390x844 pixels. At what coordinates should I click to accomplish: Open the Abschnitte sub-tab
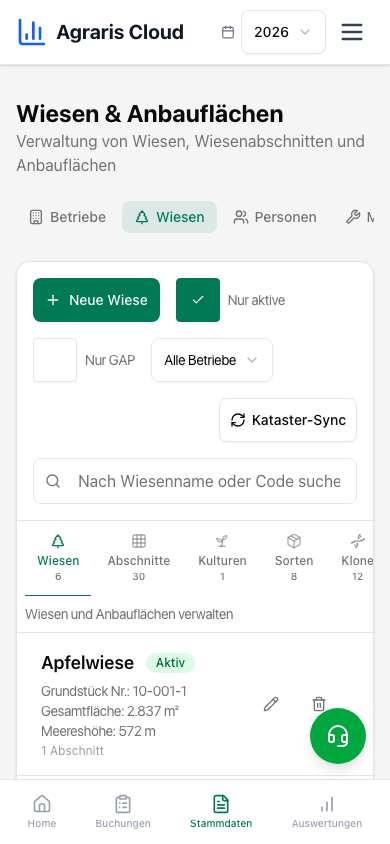[139, 558]
